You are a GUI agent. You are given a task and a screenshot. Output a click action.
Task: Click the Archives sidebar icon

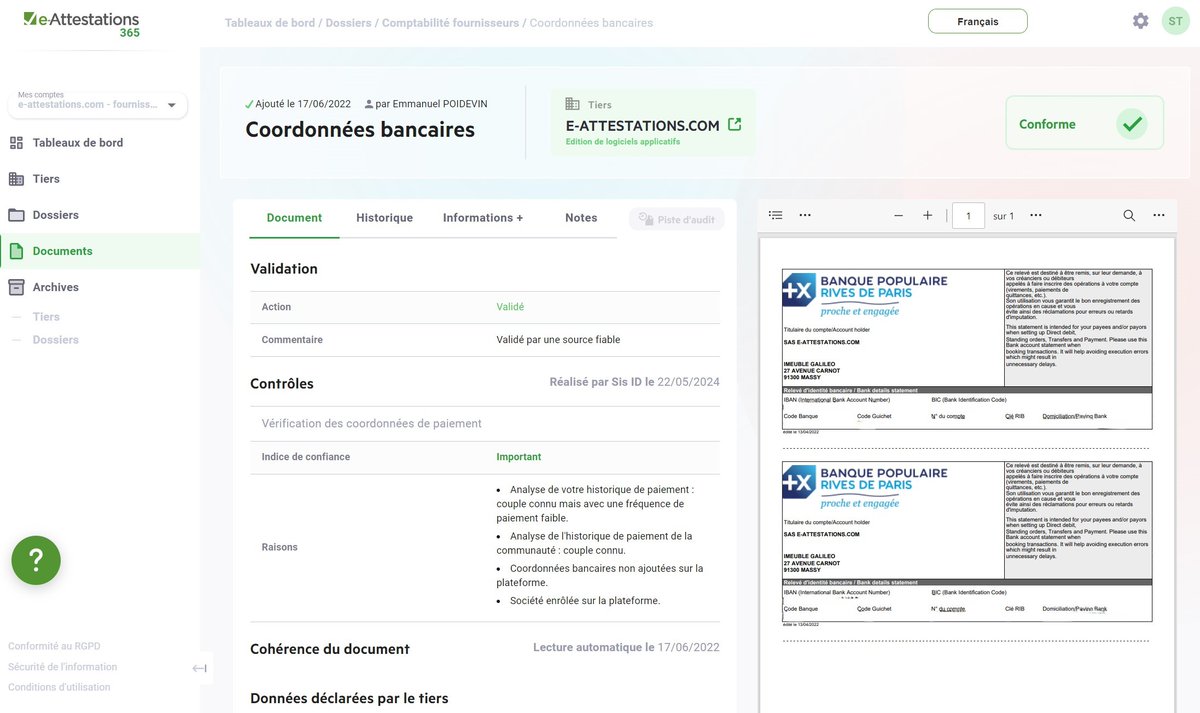[x=16, y=287]
